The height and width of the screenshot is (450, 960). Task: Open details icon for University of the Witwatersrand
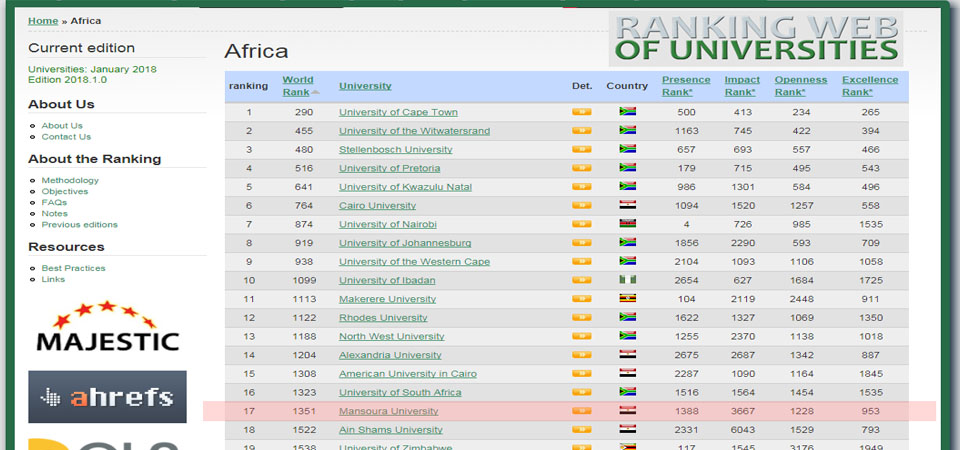pos(582,130)
